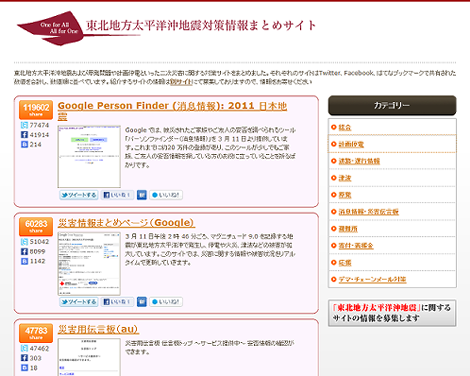Open the 災害情報まとめページ page thumbnail
Screen dimensions: 470x376
pyautogui.click(x=89, y=264)
